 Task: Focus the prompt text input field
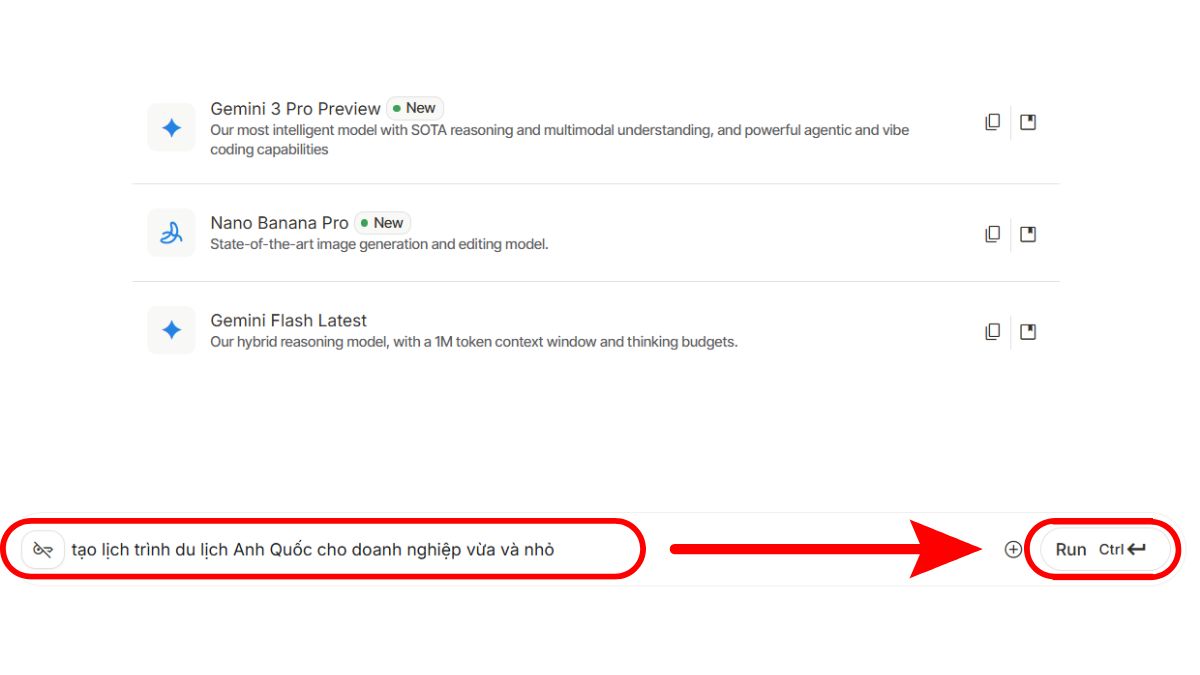pyautogui.click(x=340, y=549)
